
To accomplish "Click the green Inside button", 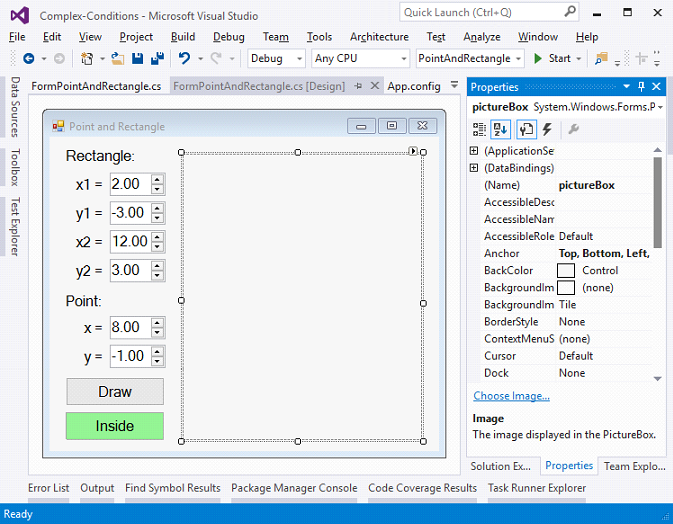I will click(115, 426).
